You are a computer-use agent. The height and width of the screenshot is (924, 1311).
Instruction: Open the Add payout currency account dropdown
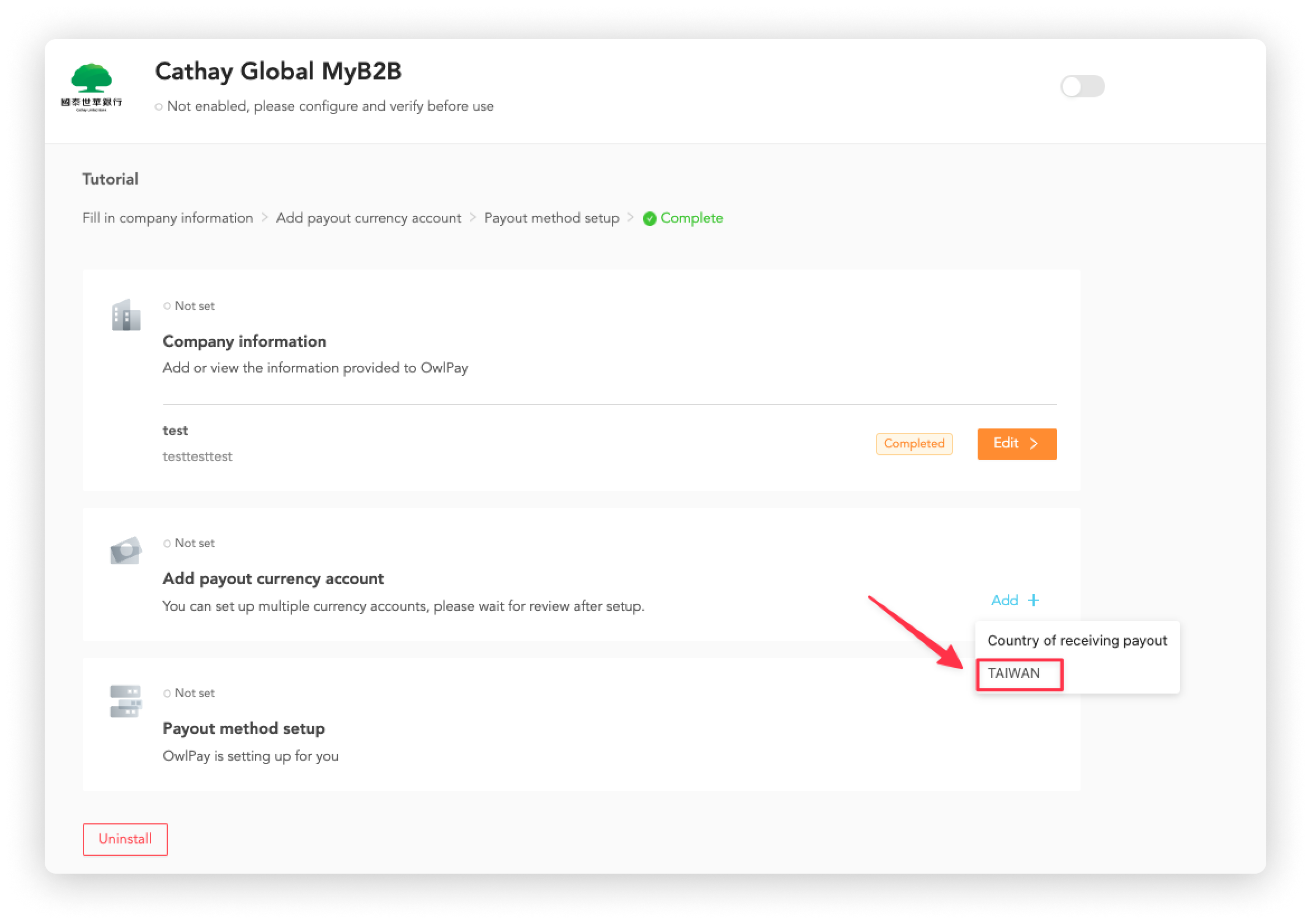click(x=1015, y=600)
